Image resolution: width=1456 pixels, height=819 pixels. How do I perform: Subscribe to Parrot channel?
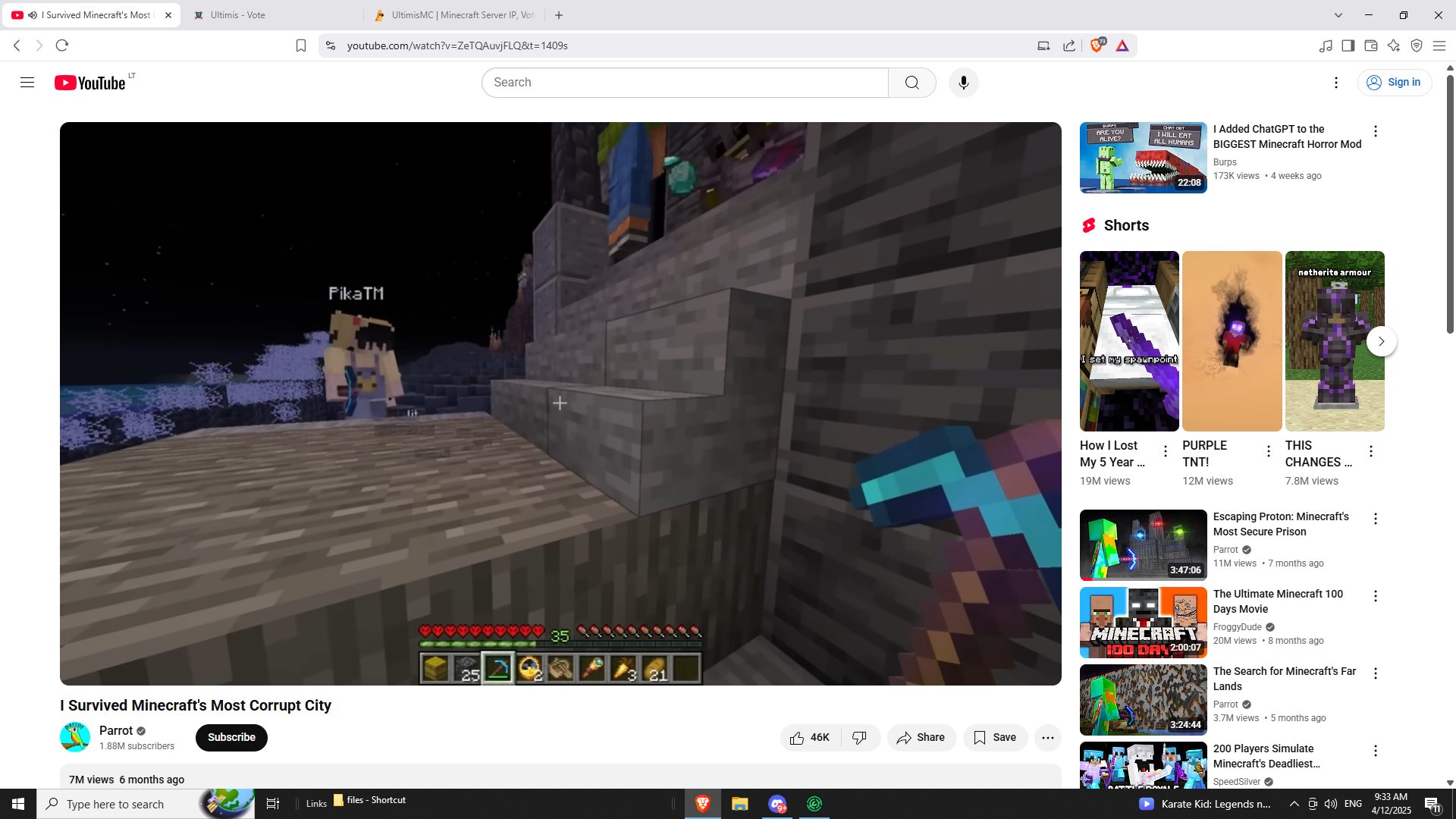[231, 738]
